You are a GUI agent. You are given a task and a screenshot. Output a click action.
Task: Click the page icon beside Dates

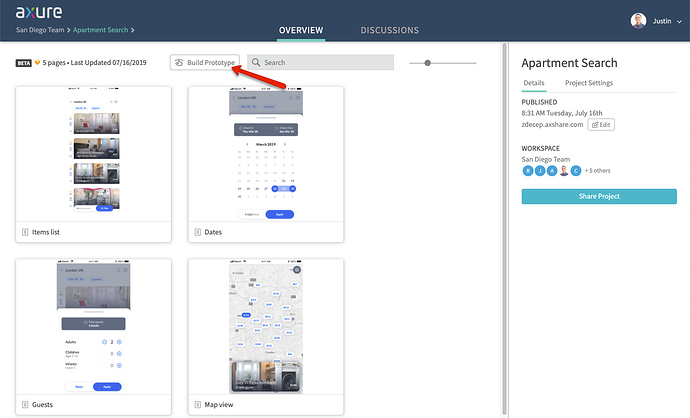(198, 232)
